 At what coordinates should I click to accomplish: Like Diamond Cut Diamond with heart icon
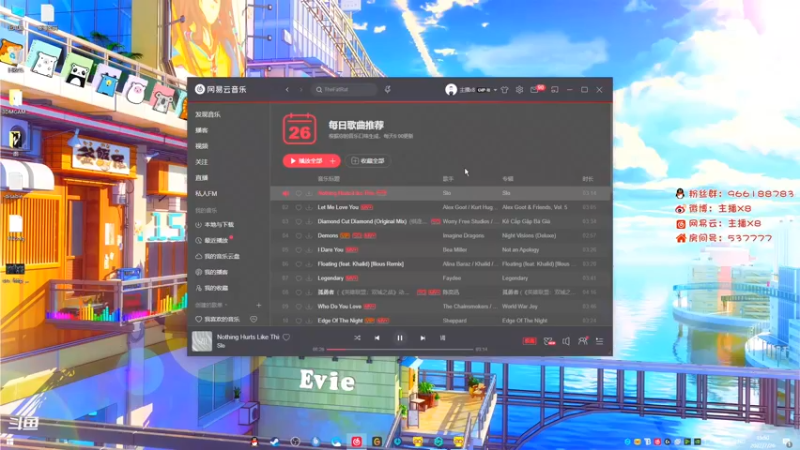(298, 222)
